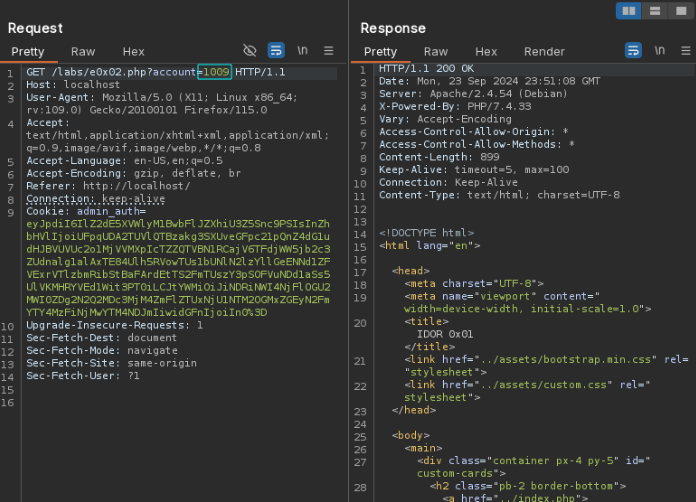Image resolution: width=696 pixels, height=502 pixels.
Task: Open the Response panel hamburger menu
Action: click(x=686, y=51)
